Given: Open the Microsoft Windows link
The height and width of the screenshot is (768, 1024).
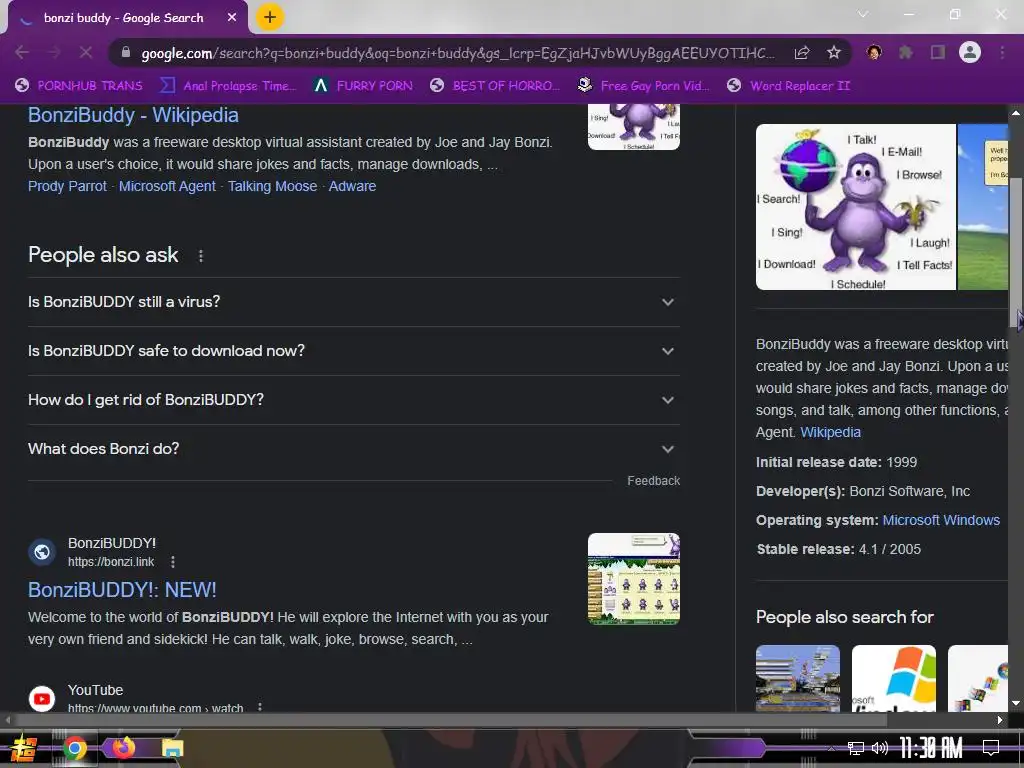Looking at the screenshot, I should pyautogui.click(x=941, y=520).
